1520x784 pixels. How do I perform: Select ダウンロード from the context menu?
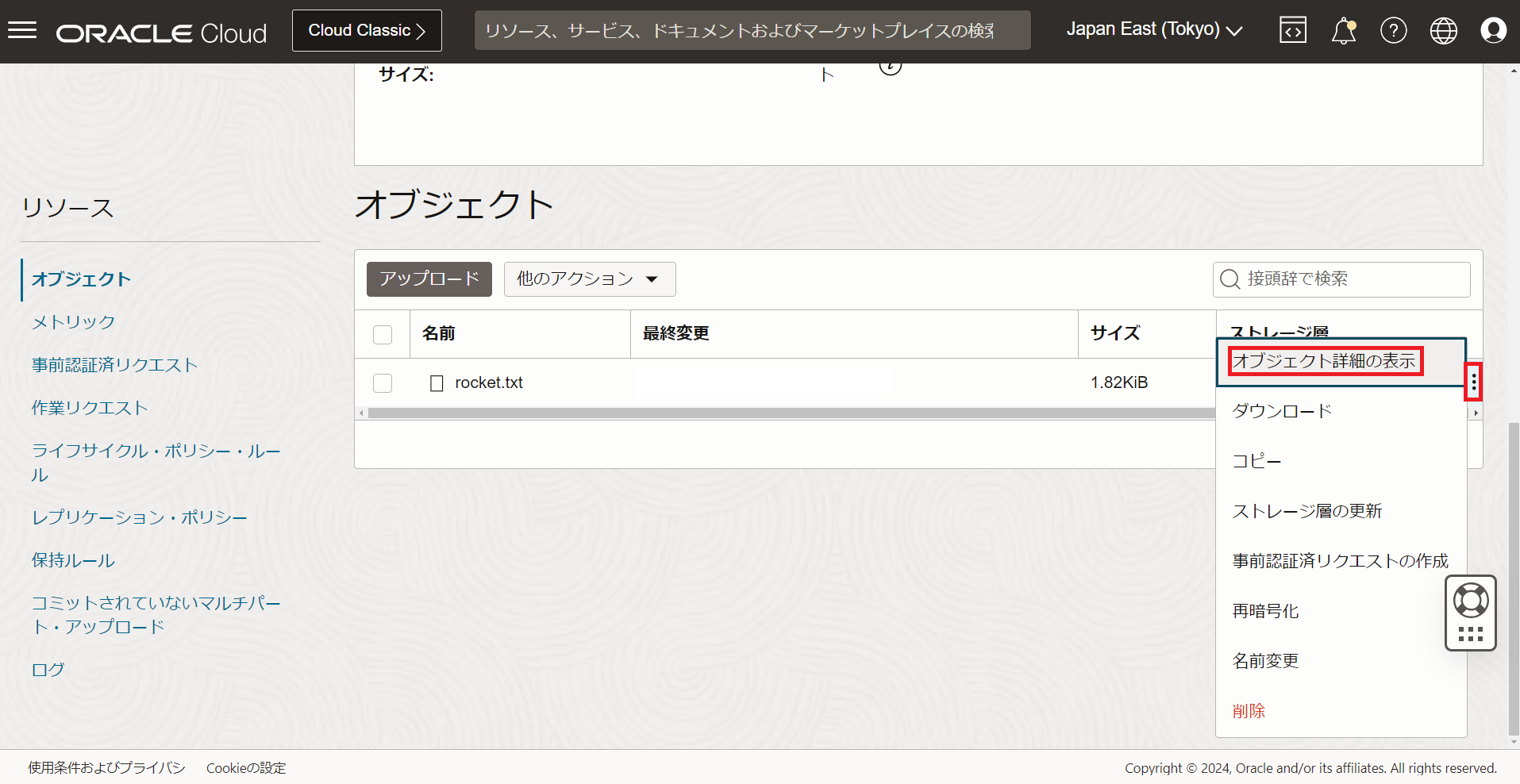click(1281, 410)
